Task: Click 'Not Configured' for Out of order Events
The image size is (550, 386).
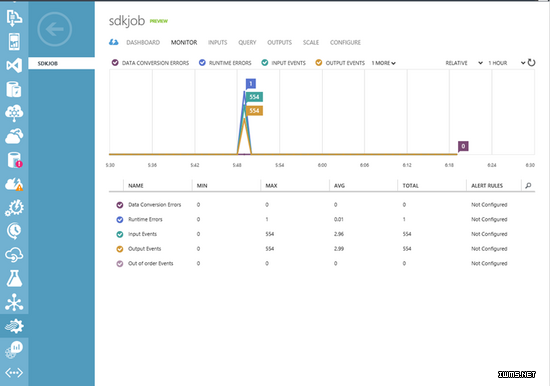Action: (x=489, y=264)
